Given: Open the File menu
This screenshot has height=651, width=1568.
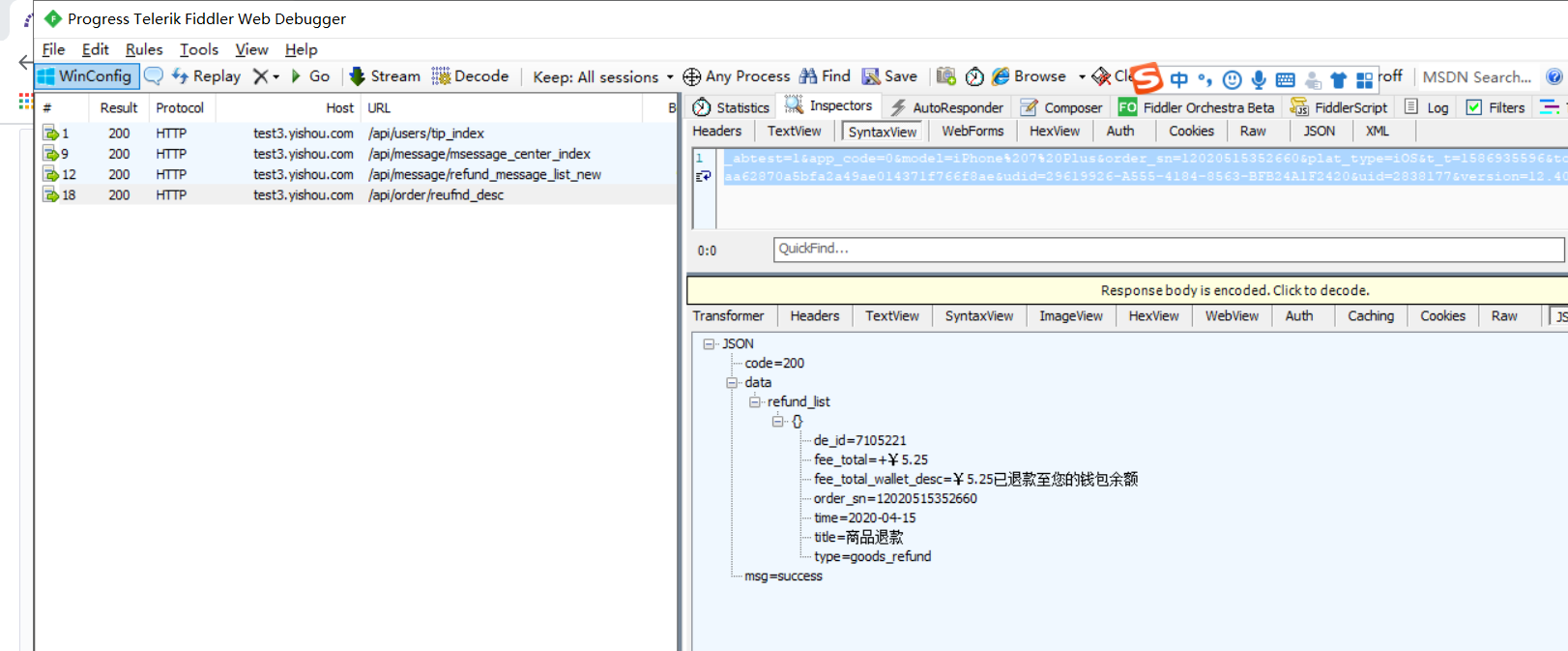Looking at the screenshot, I should (54, 49).
